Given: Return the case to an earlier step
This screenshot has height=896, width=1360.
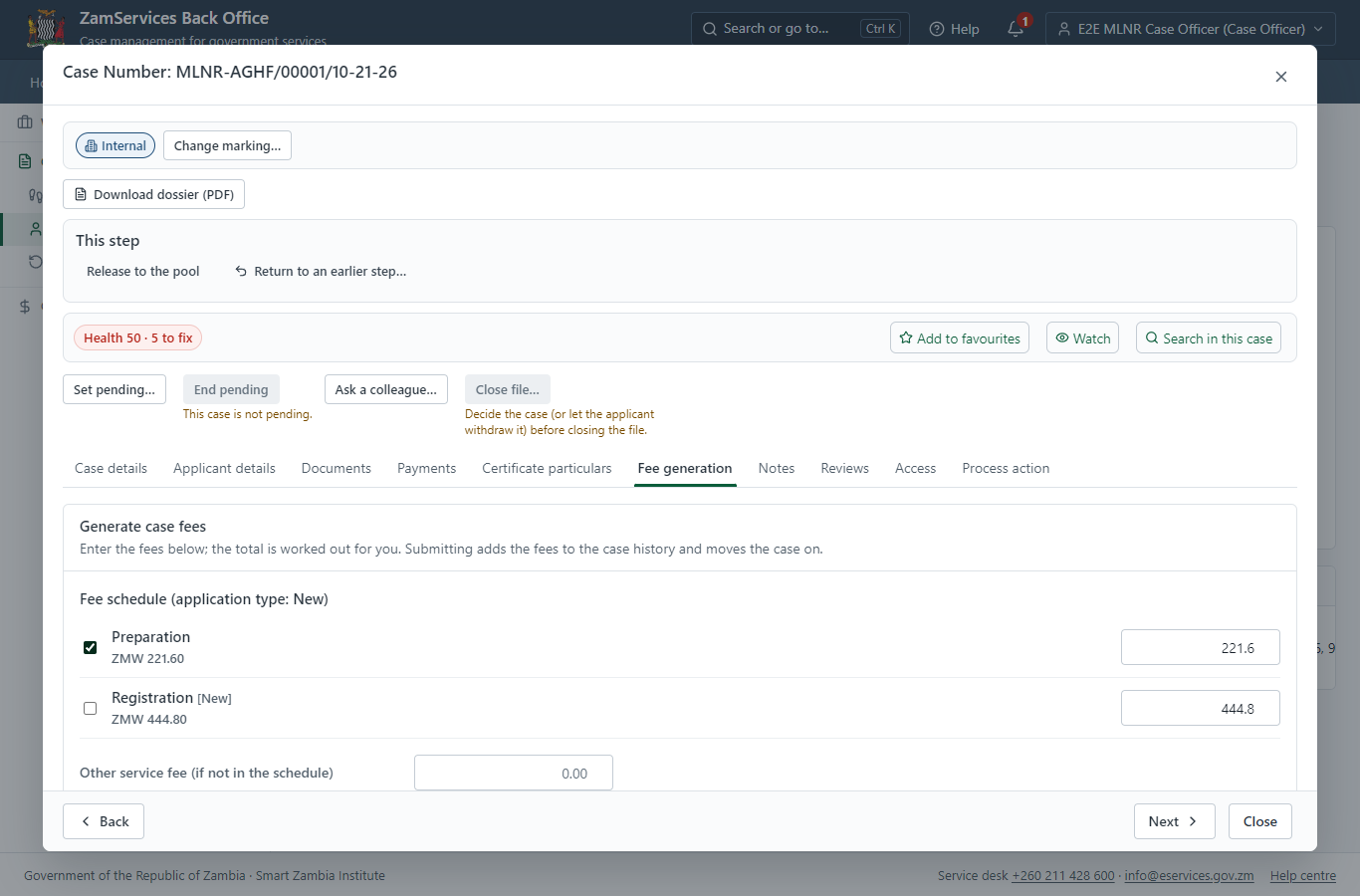Looking at the screenshot, I should tap(321, 271).
